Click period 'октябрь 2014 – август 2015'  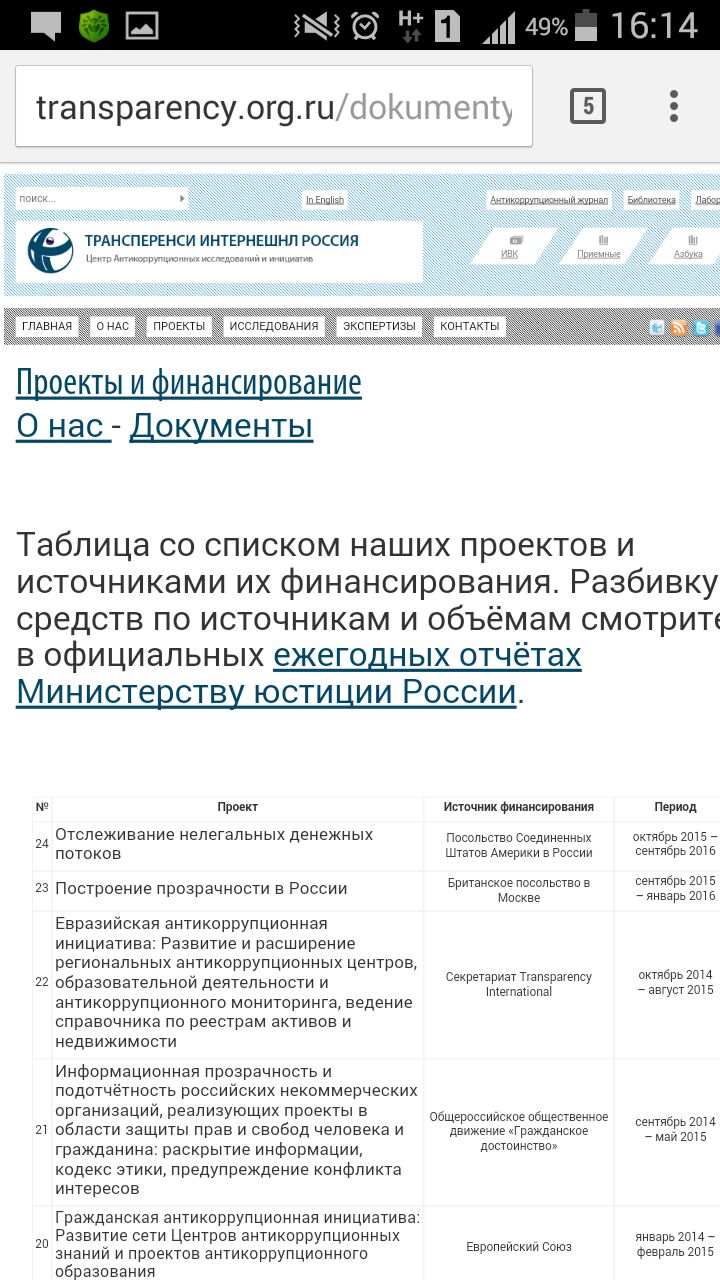[676, 982]
